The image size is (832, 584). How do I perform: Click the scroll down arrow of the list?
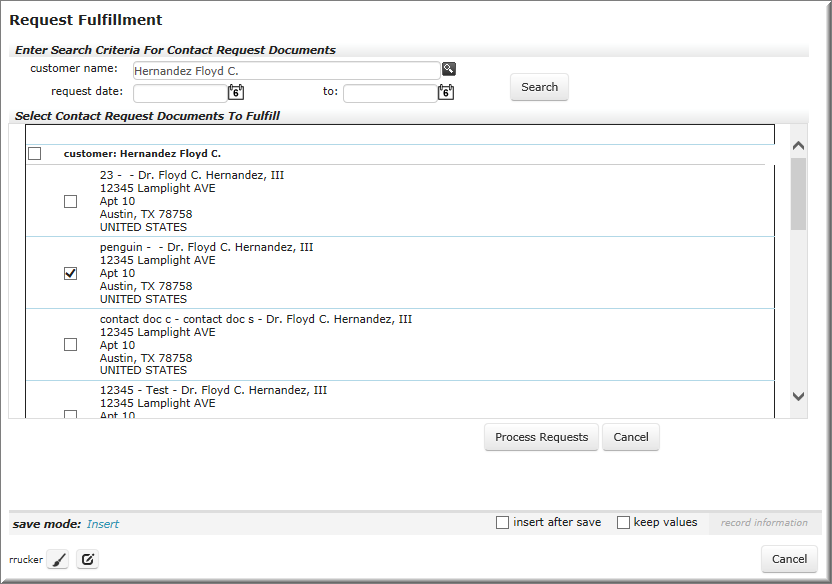pyautogui.click(x=798, y=396)
